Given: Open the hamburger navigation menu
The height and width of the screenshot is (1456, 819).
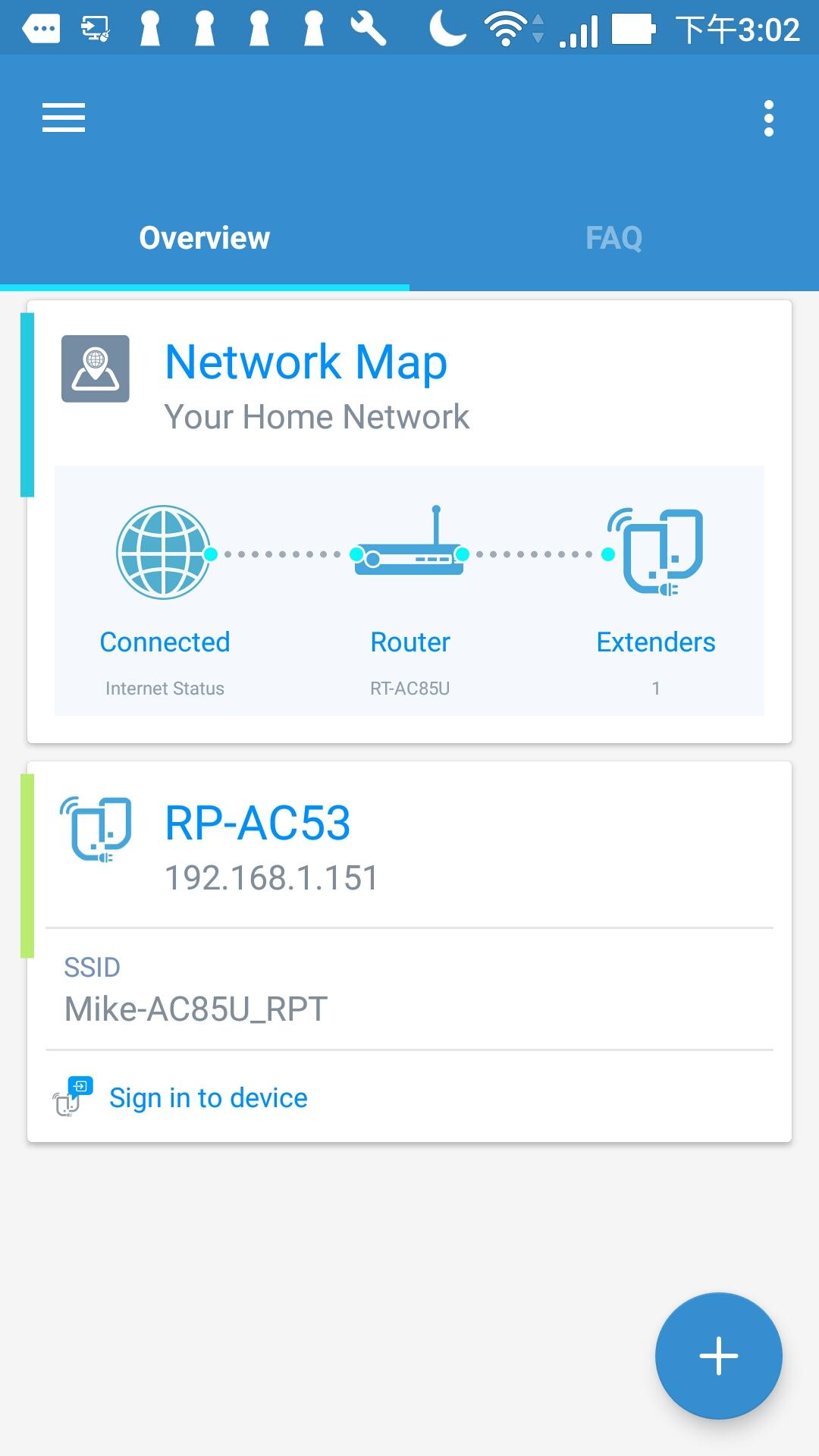Looking at the screenshot, I should click(64, 118).
